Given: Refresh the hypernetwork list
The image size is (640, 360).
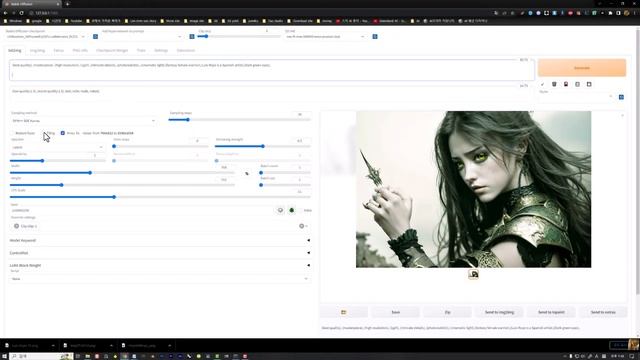Looking at the screenshot, I should click(192, 37).
